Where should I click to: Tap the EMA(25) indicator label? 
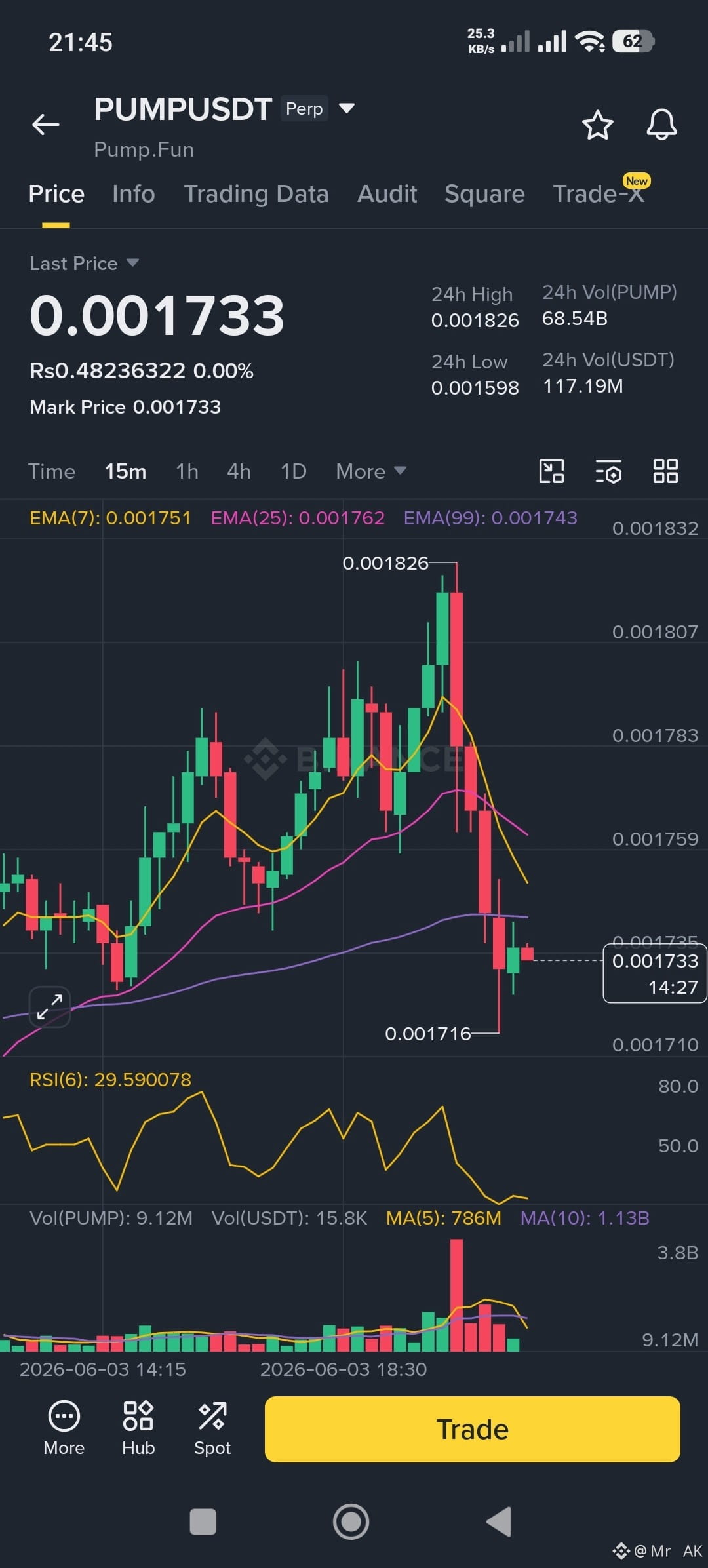[298, 518]
